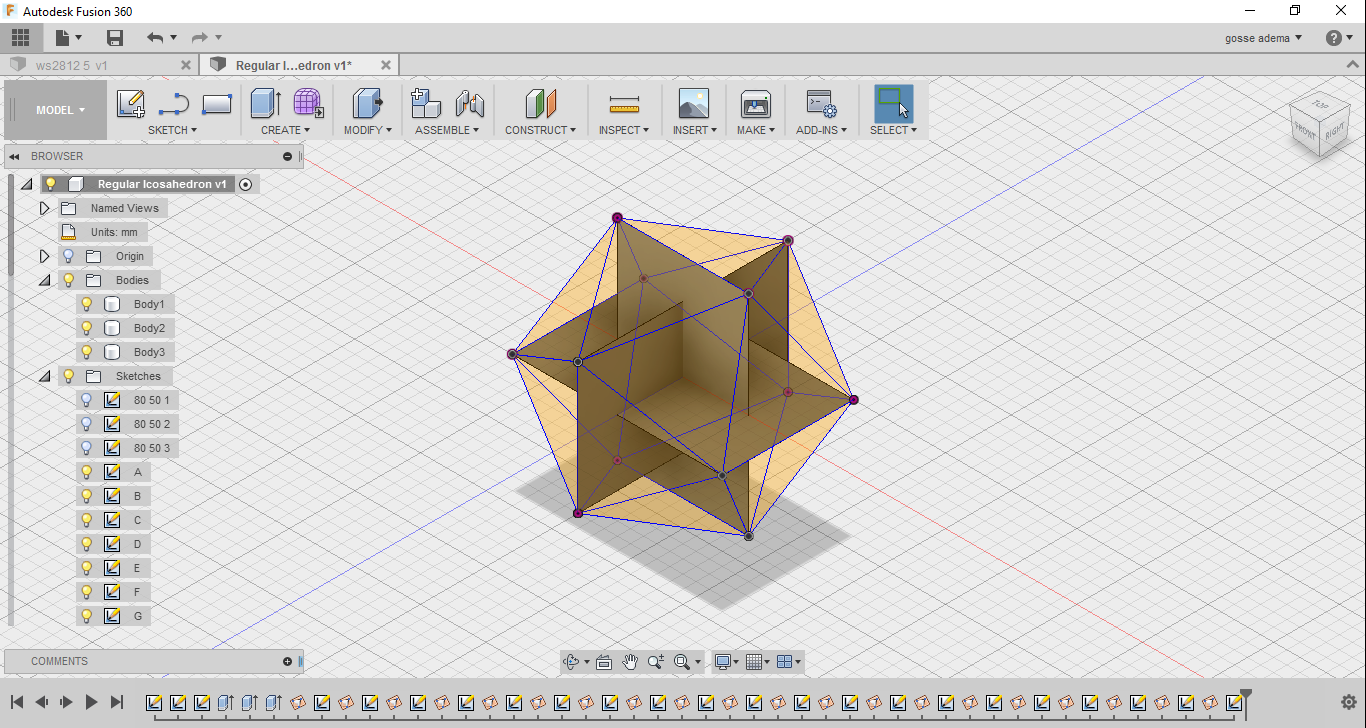Viewport: 1366px width, 728px height.
Task: Click the New Component assemble icon
Action: tap(426, 104)
